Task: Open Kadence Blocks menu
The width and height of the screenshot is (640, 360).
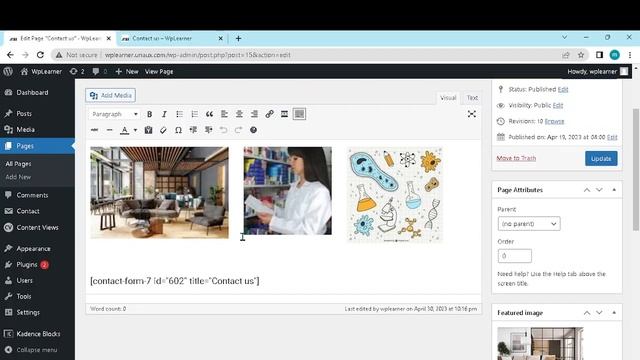Action: click(37, 334)
